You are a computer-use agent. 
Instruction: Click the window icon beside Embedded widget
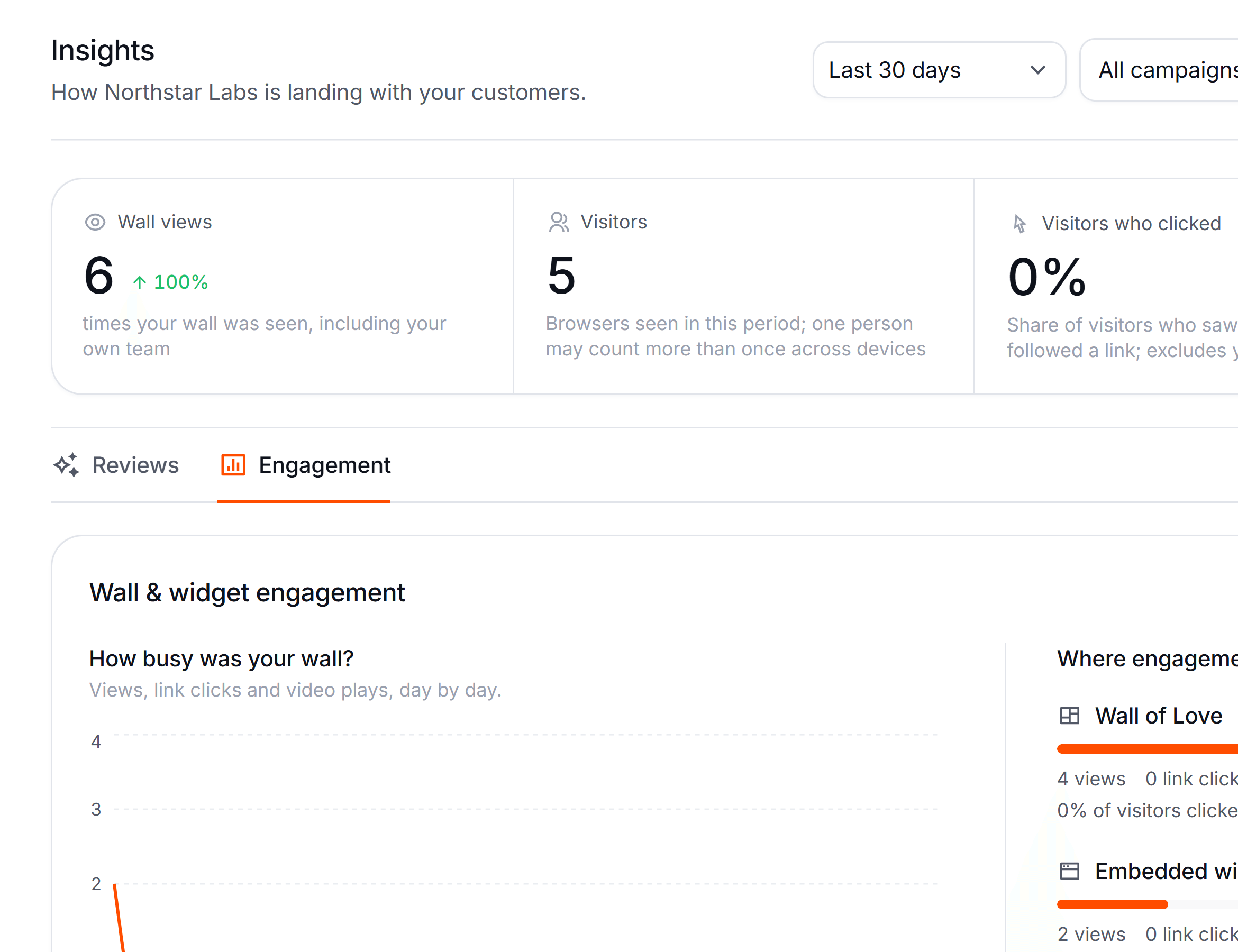pyautogui.click(x=1070, y=871)
